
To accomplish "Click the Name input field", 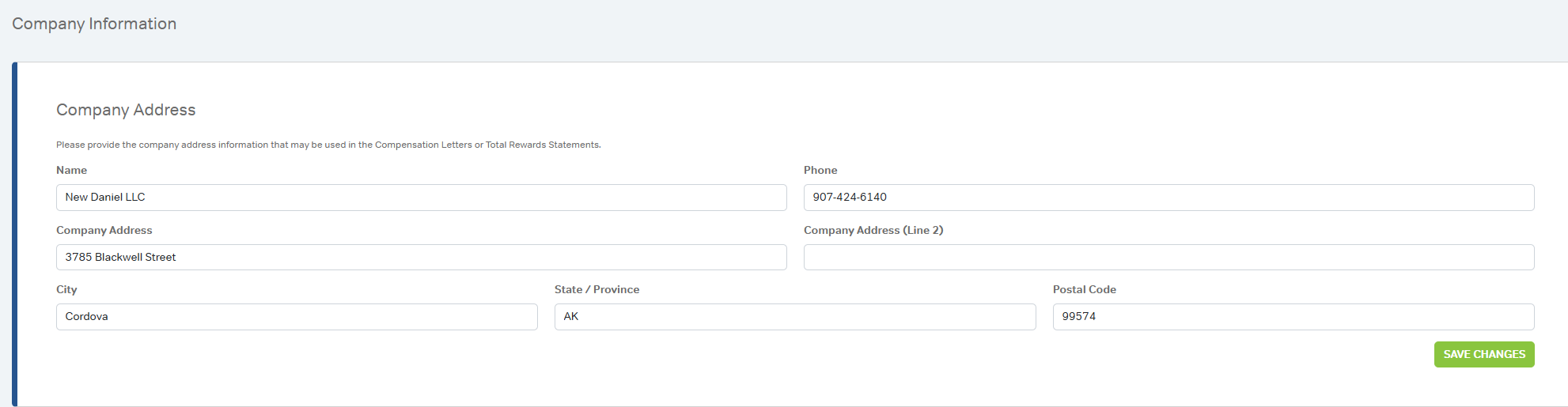I will point(421,198).
